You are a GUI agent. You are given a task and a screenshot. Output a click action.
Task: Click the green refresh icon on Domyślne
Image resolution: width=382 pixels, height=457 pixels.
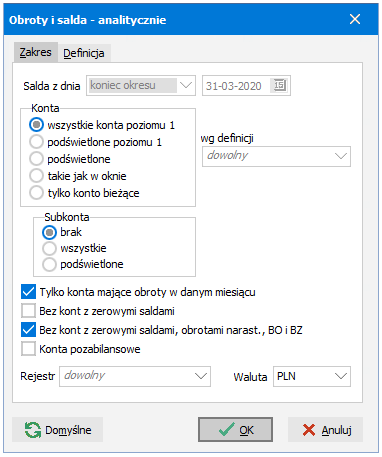pyautogui.click(x=33, y=430)
